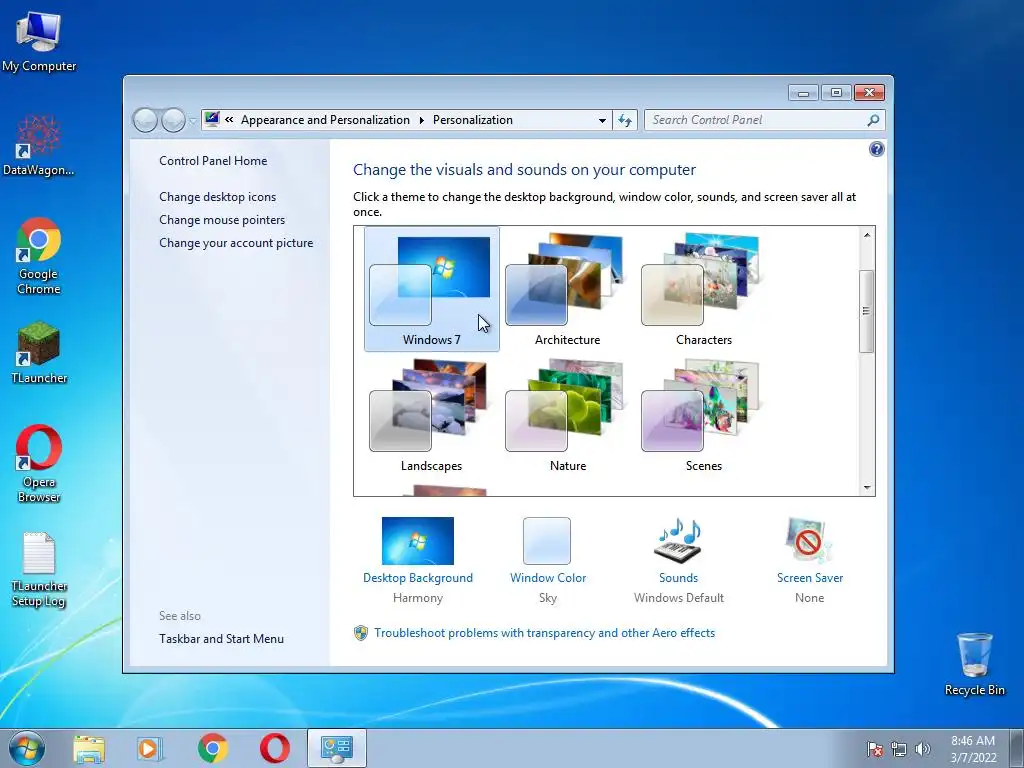Open Taskbar and Start Menu link
1024x768 pixels.
point(221,639)
